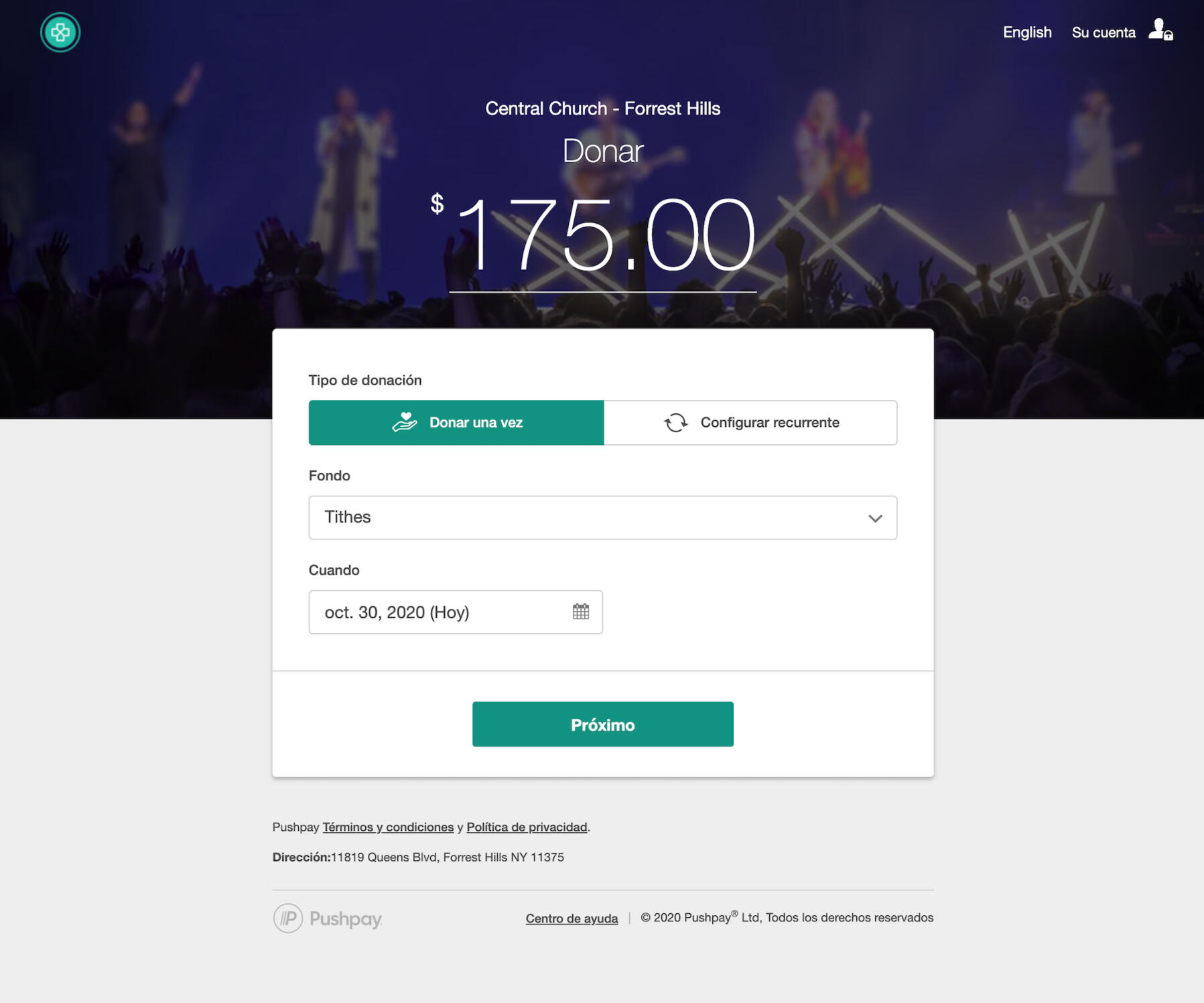Click the Central Church - Forrest Hills heading
This screenshot has height=1003, width=1204.
[602, 109]
